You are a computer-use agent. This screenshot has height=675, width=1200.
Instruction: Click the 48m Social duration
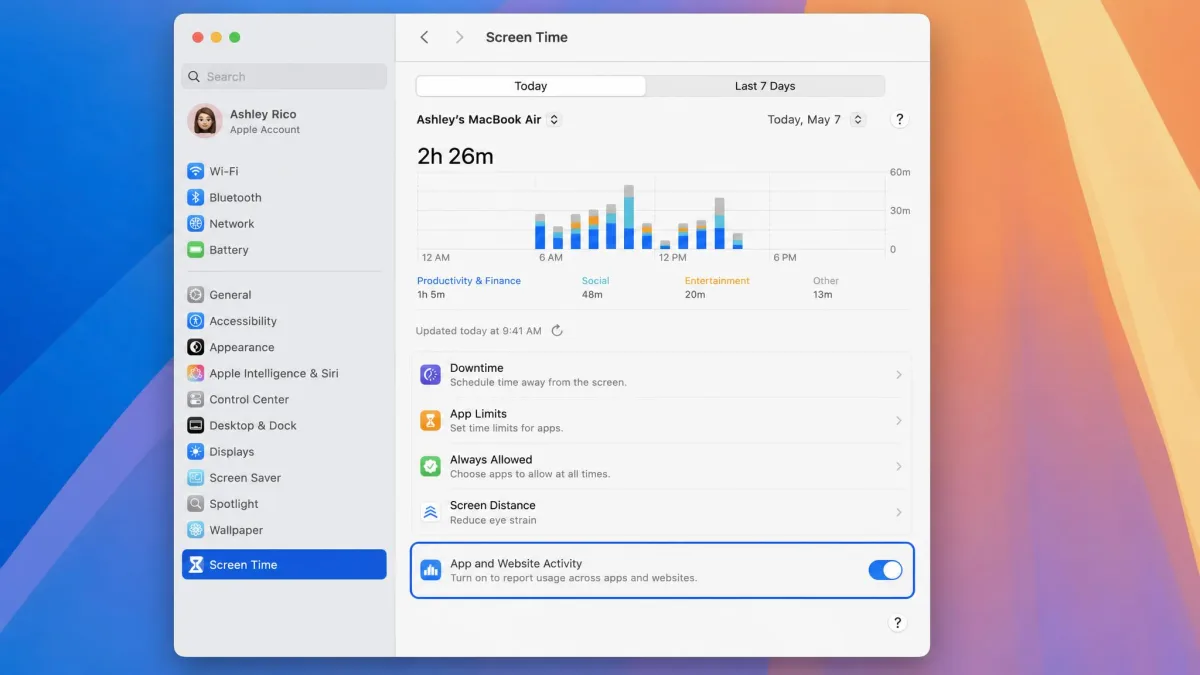click(592, 295)
